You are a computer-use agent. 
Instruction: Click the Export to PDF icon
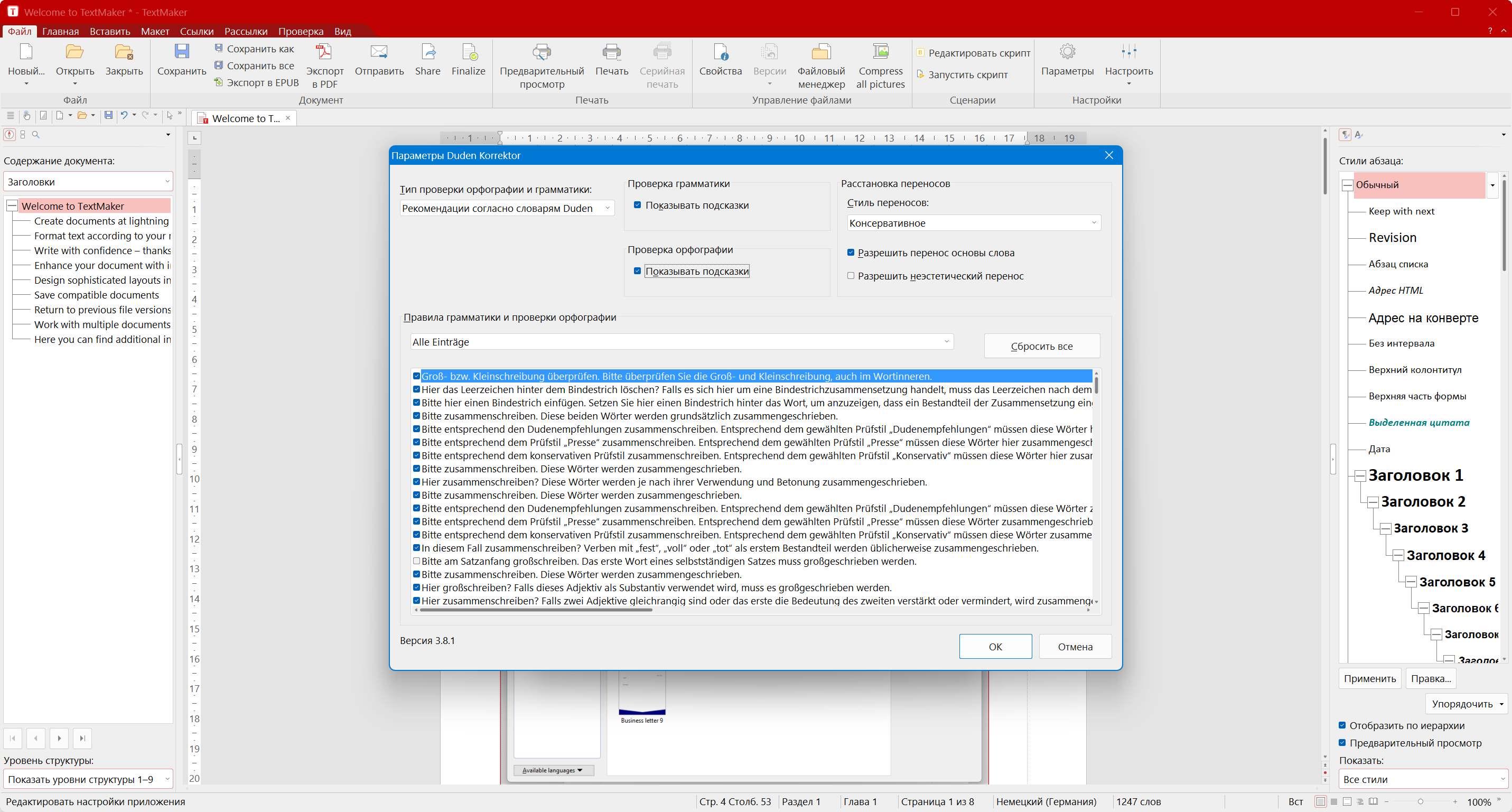[x=324, y=53]
